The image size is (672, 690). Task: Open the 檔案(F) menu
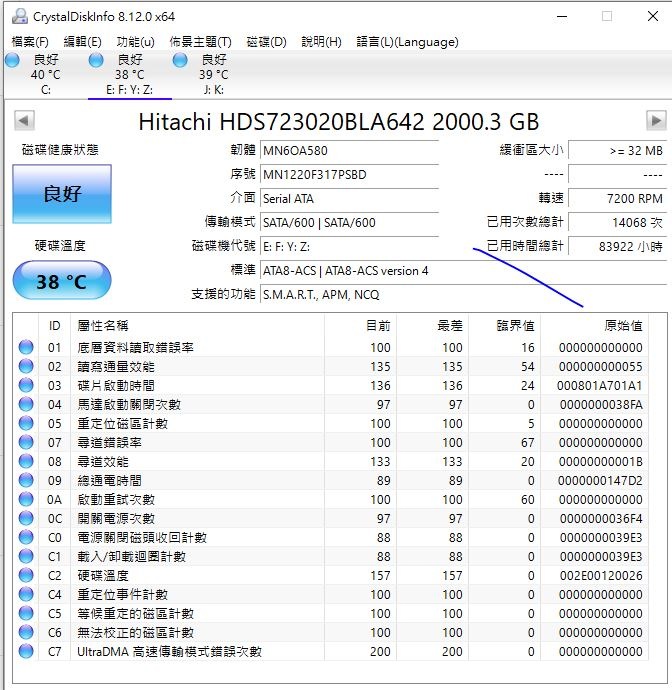(30, 42)
